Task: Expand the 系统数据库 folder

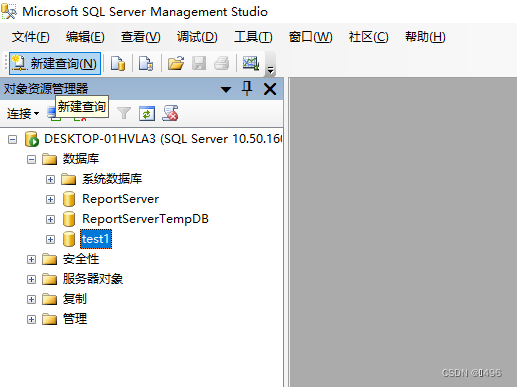Action: click(x=50, y=179)
